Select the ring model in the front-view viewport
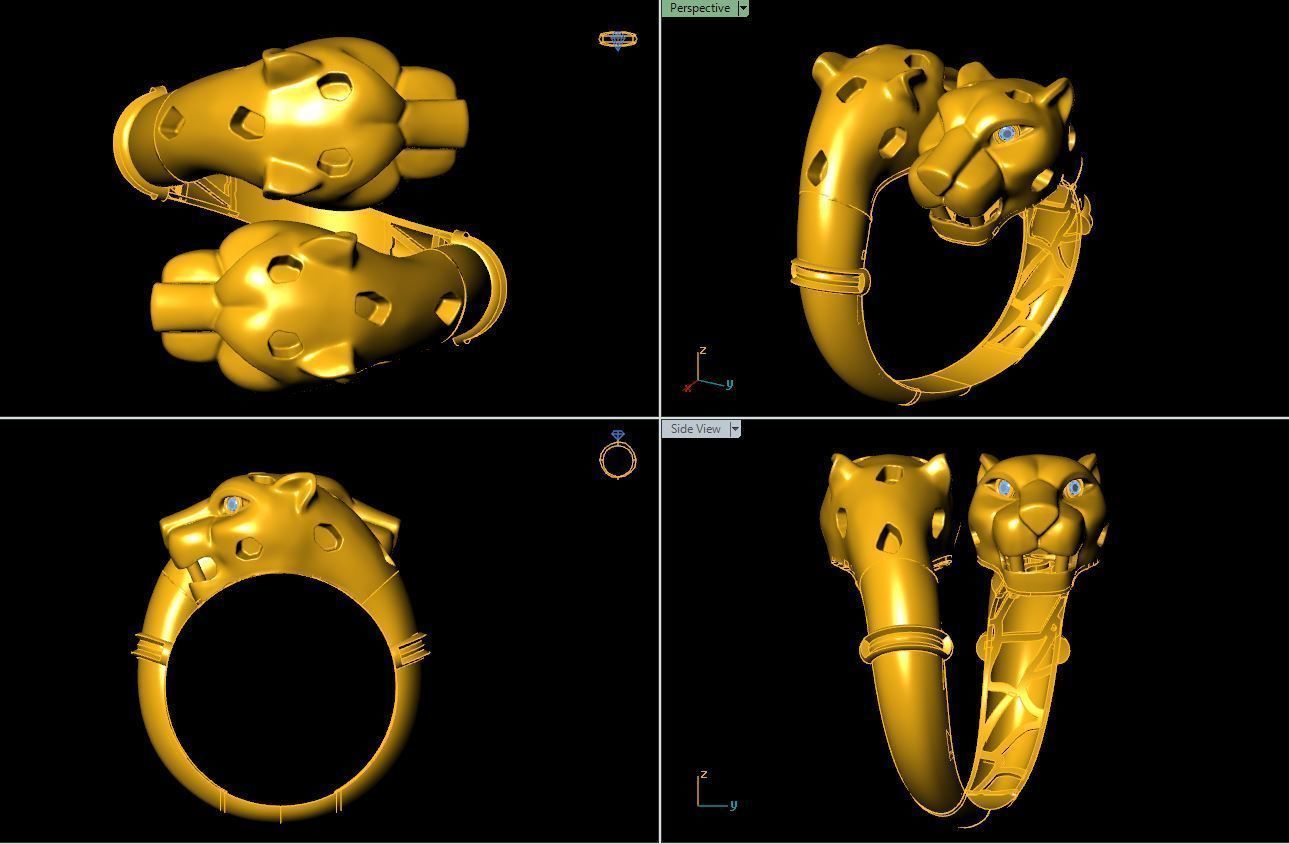The width and height of the screenshot is (1289, 844). [x=280, y=645]
